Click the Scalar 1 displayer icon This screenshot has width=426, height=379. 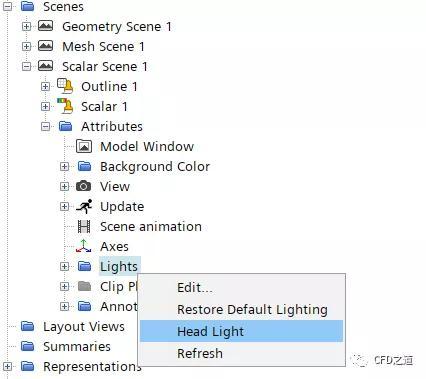(65, 106)
